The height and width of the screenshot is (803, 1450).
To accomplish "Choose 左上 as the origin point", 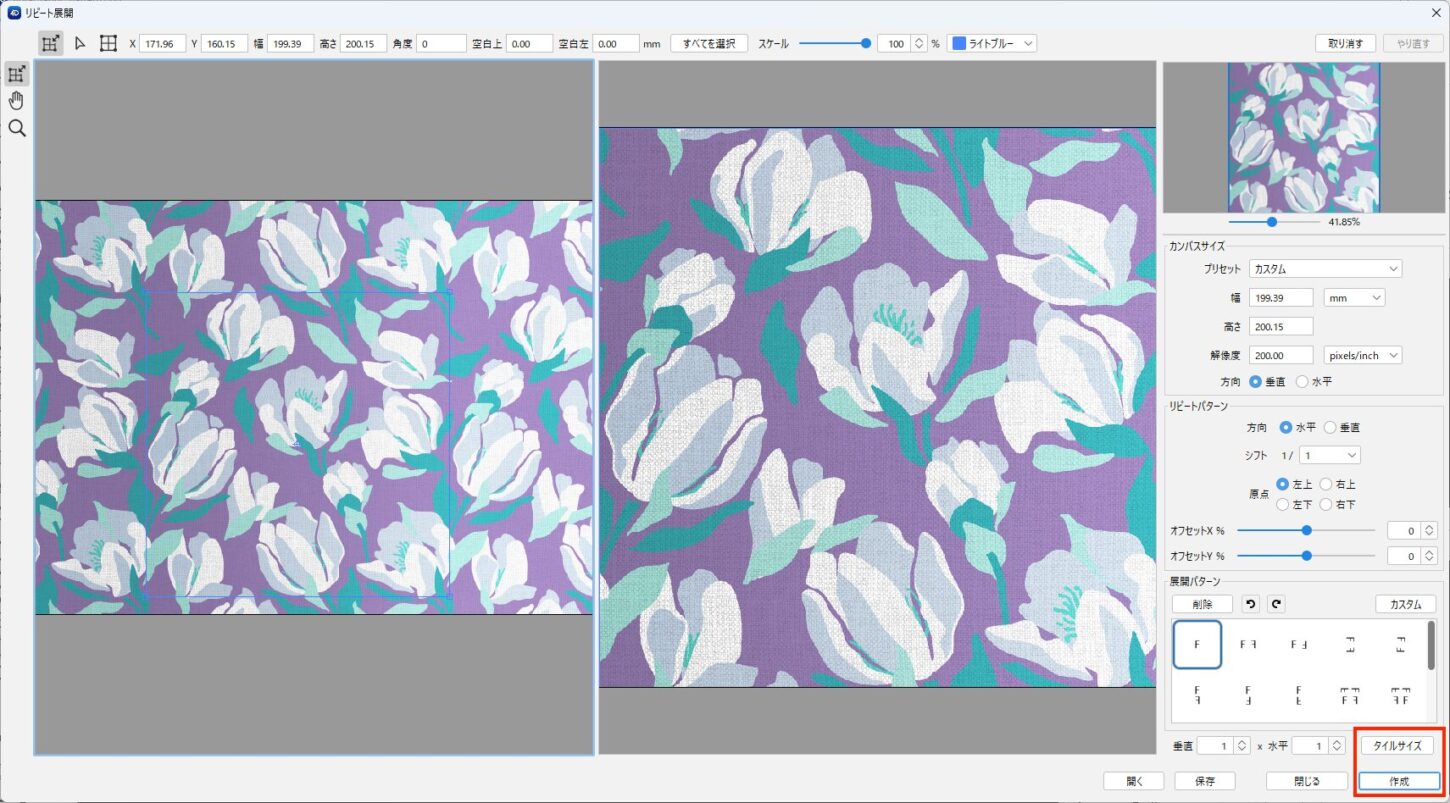I will (1283, 484).
